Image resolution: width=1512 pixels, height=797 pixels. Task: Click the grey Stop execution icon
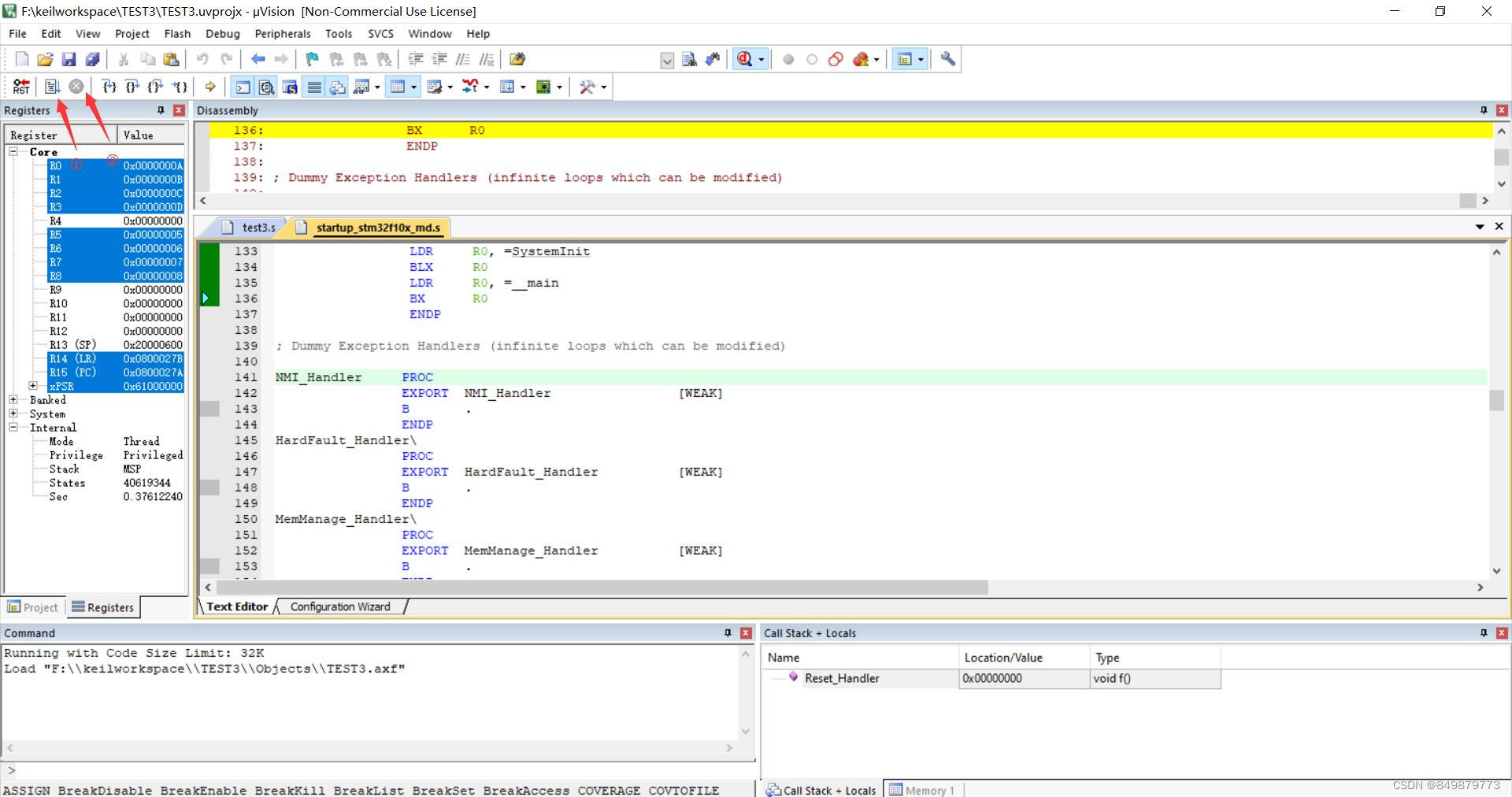pos(76,87)
